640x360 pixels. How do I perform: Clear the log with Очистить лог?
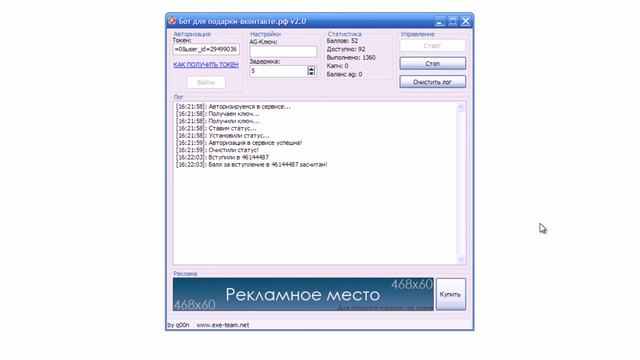(432, 82)
